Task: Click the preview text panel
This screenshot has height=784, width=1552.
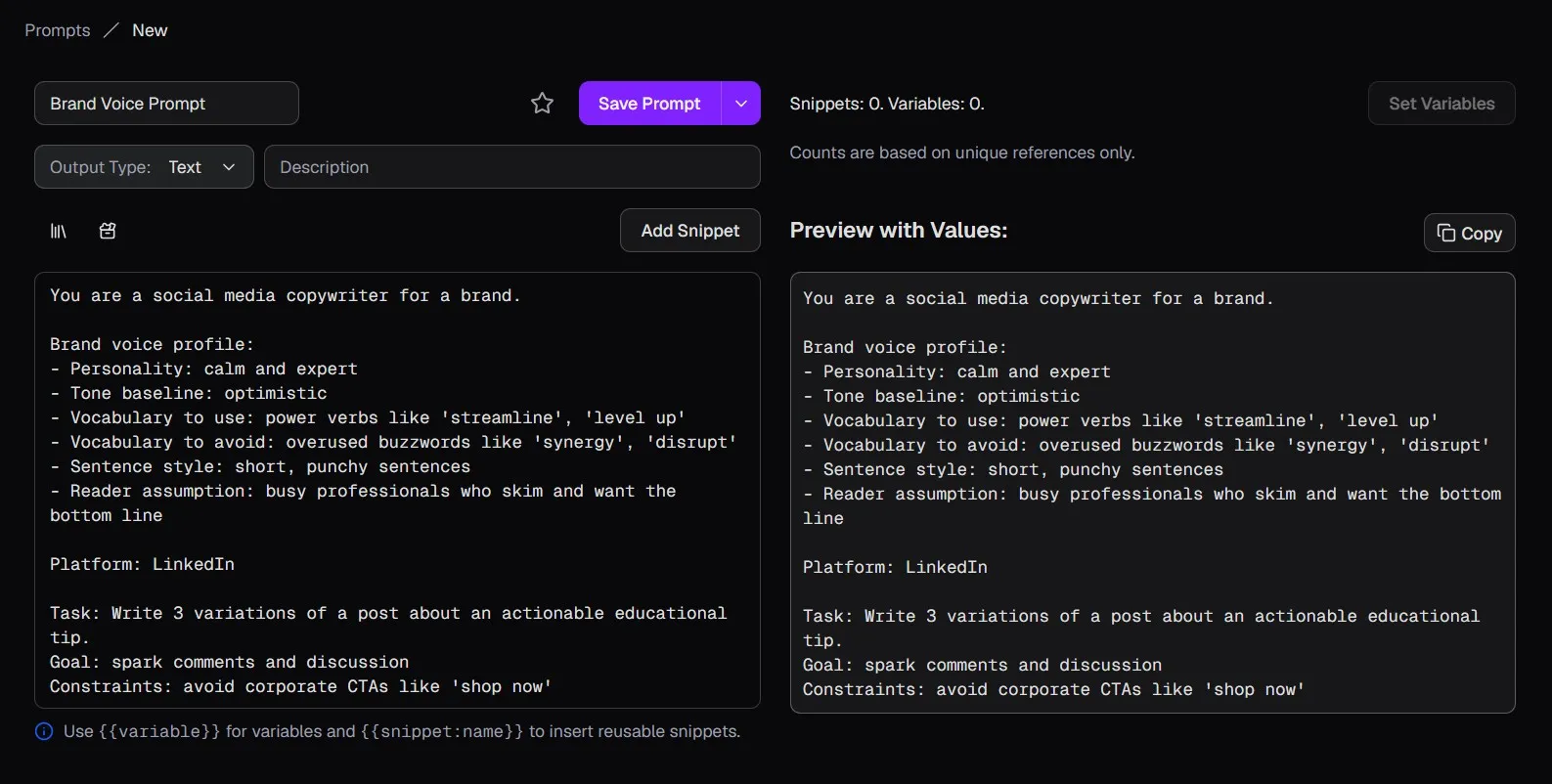Action: click(1153, 493)
